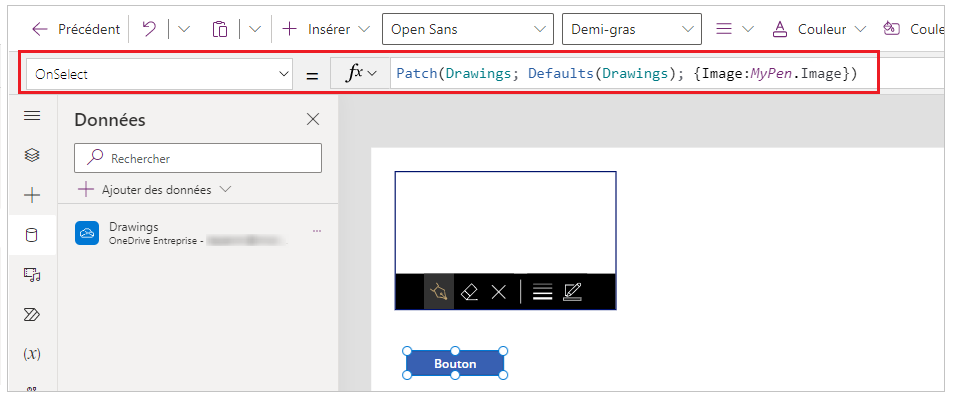Open the Media pane icon
This screenshot has height=401, width=956.
point(32,275)
